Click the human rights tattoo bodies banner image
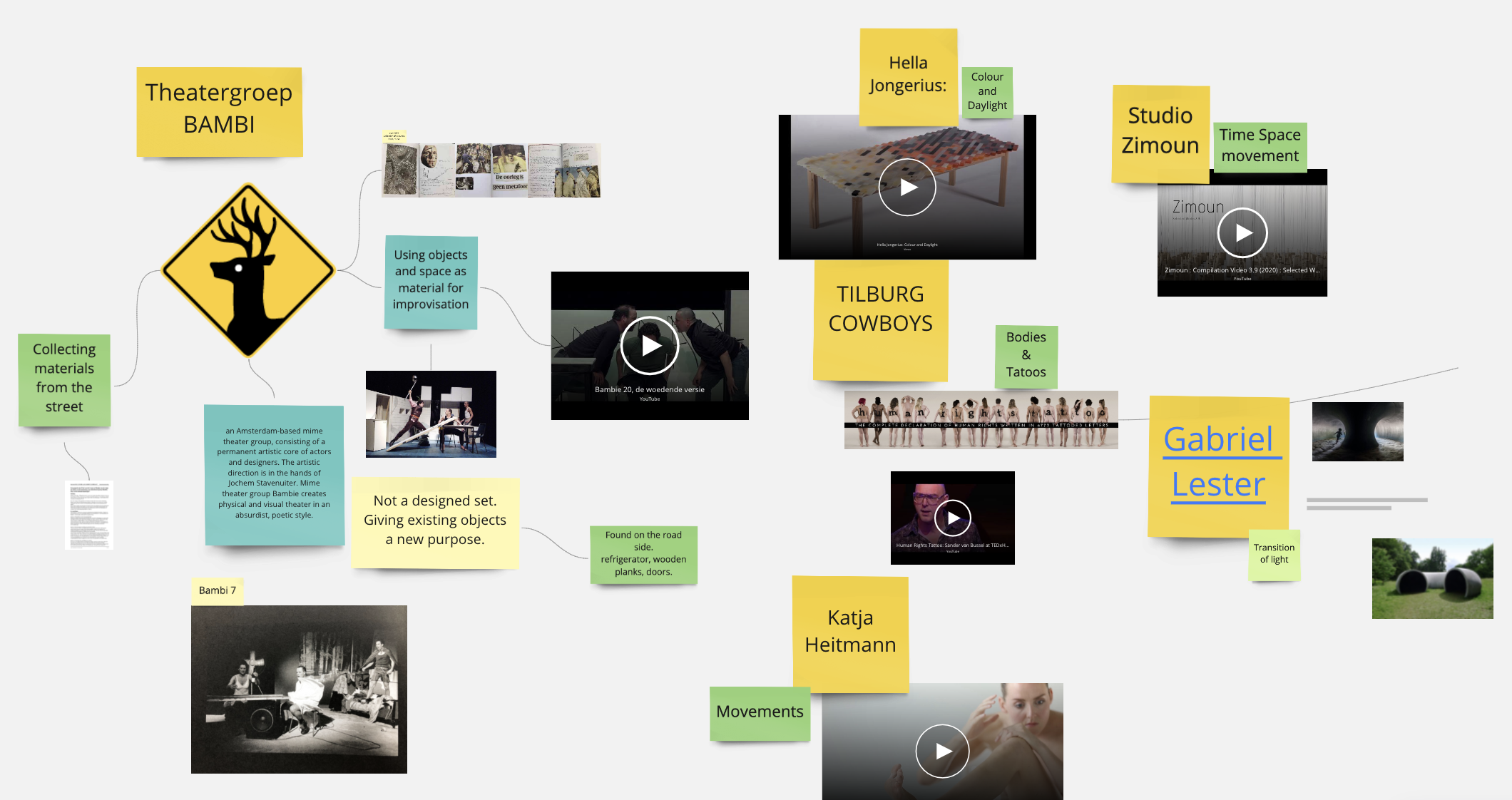Viewport: 1512px width, 800px height. point(981,420)
